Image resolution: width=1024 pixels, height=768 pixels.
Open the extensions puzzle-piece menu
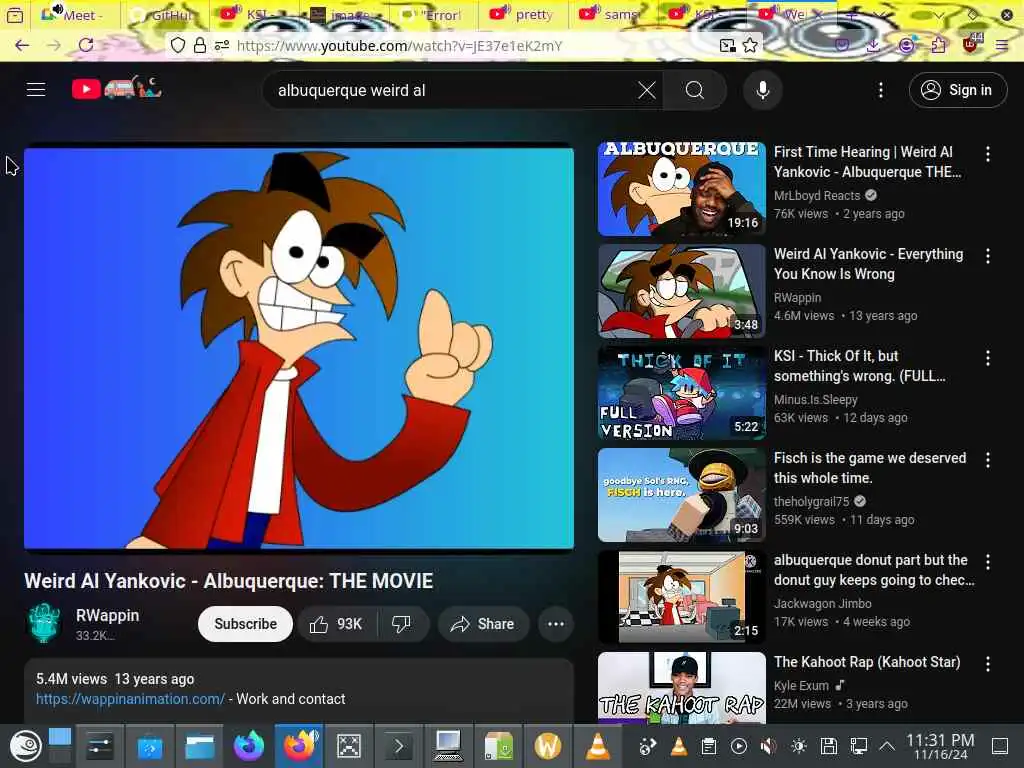(x=938, y=45)
